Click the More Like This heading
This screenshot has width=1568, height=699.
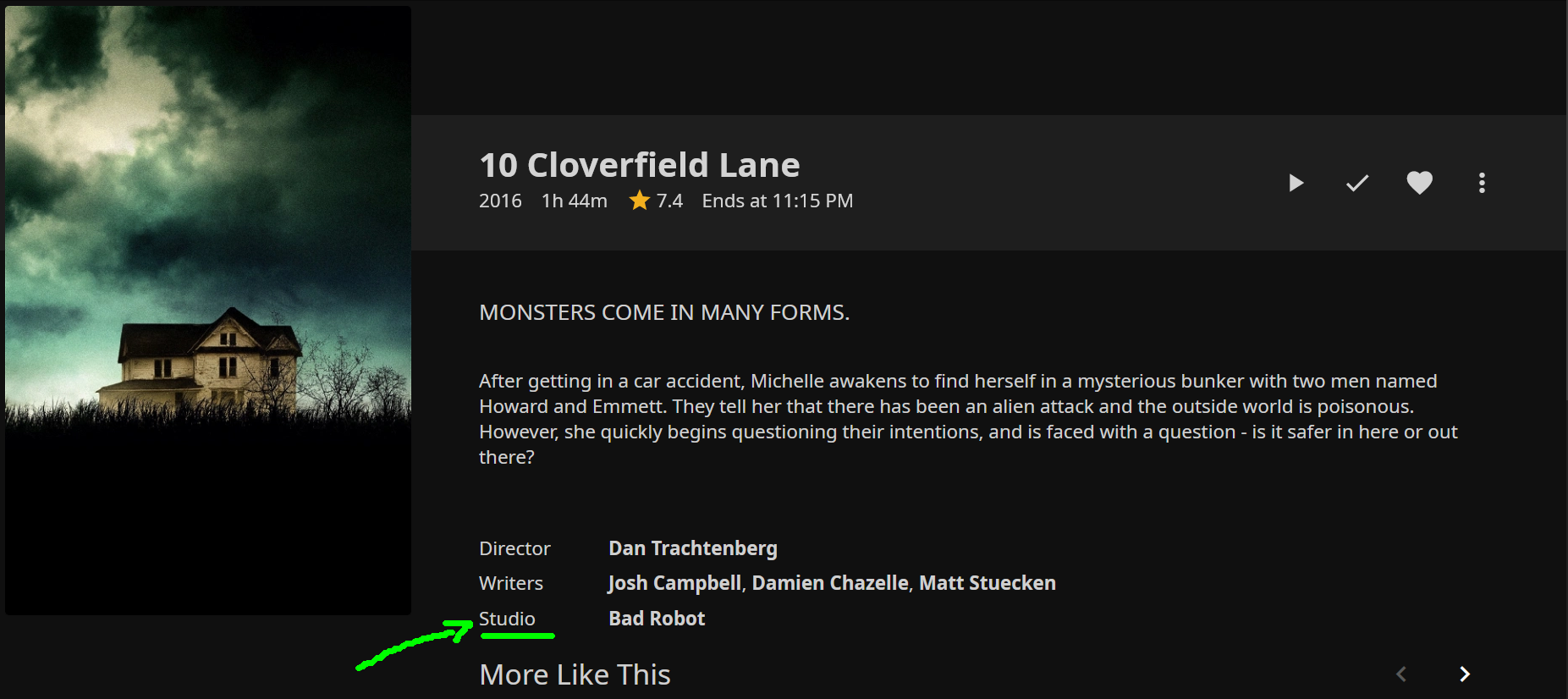(x=575, y=674)
